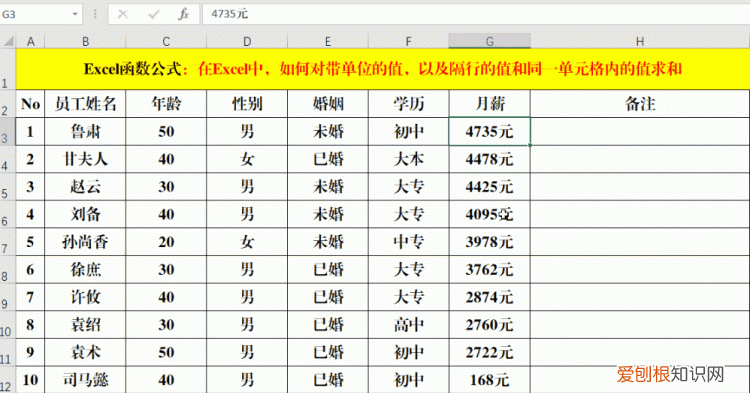Screen dimensions: 750x393
Task: Click the Insert Function fx icon
Action: 184,14
